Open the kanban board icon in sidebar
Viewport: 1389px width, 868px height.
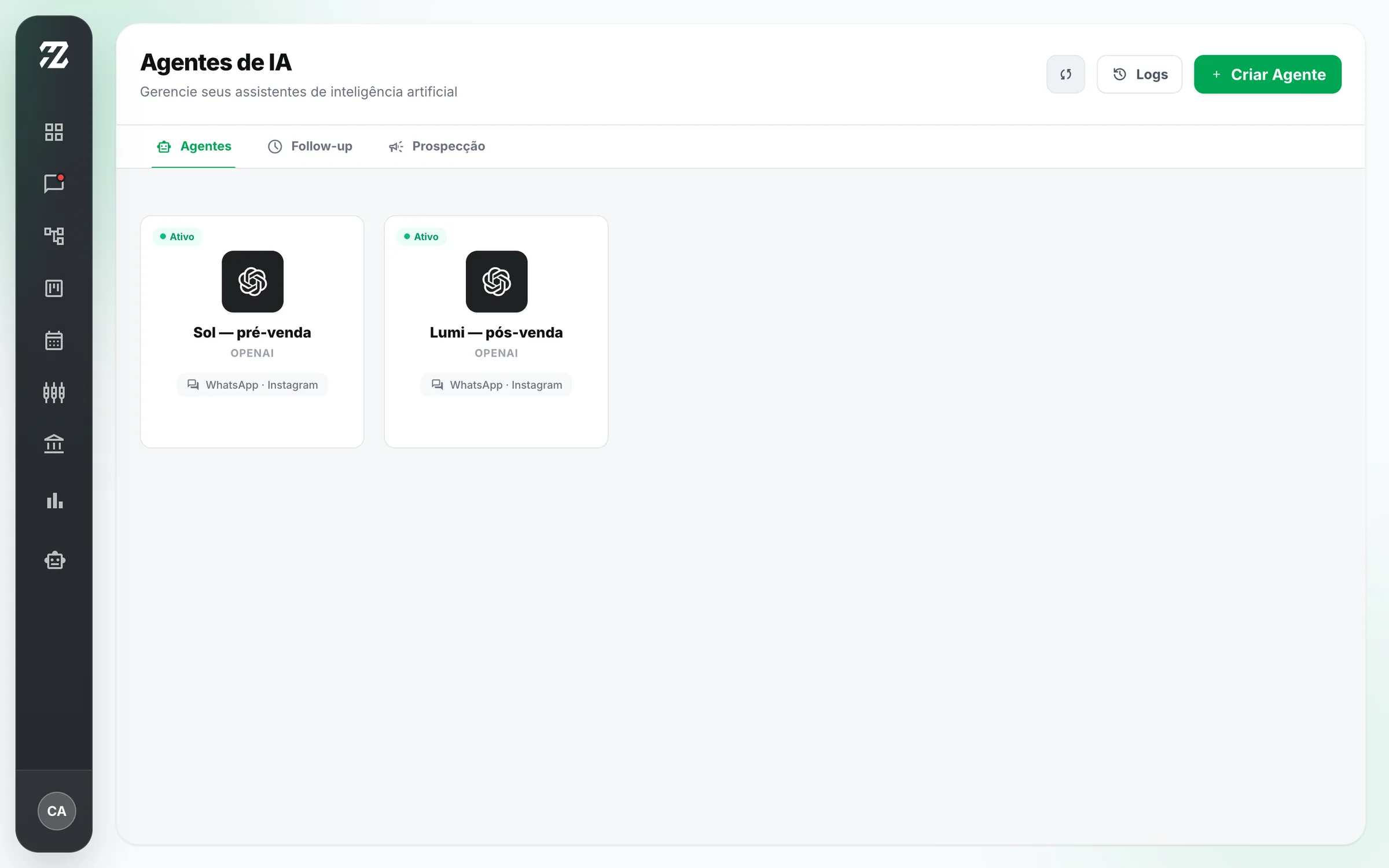54,288
